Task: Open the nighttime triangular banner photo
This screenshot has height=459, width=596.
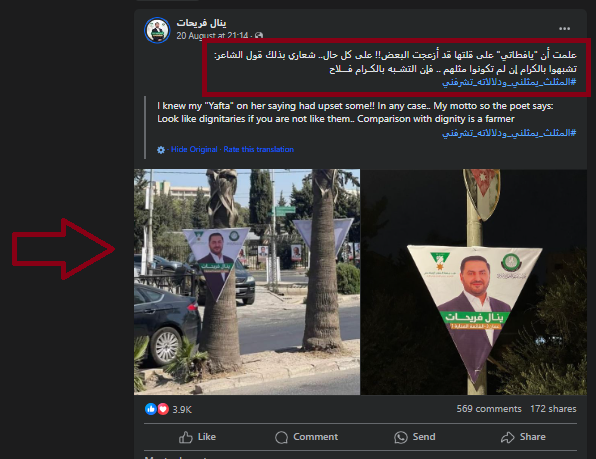Action: [474, 282]
